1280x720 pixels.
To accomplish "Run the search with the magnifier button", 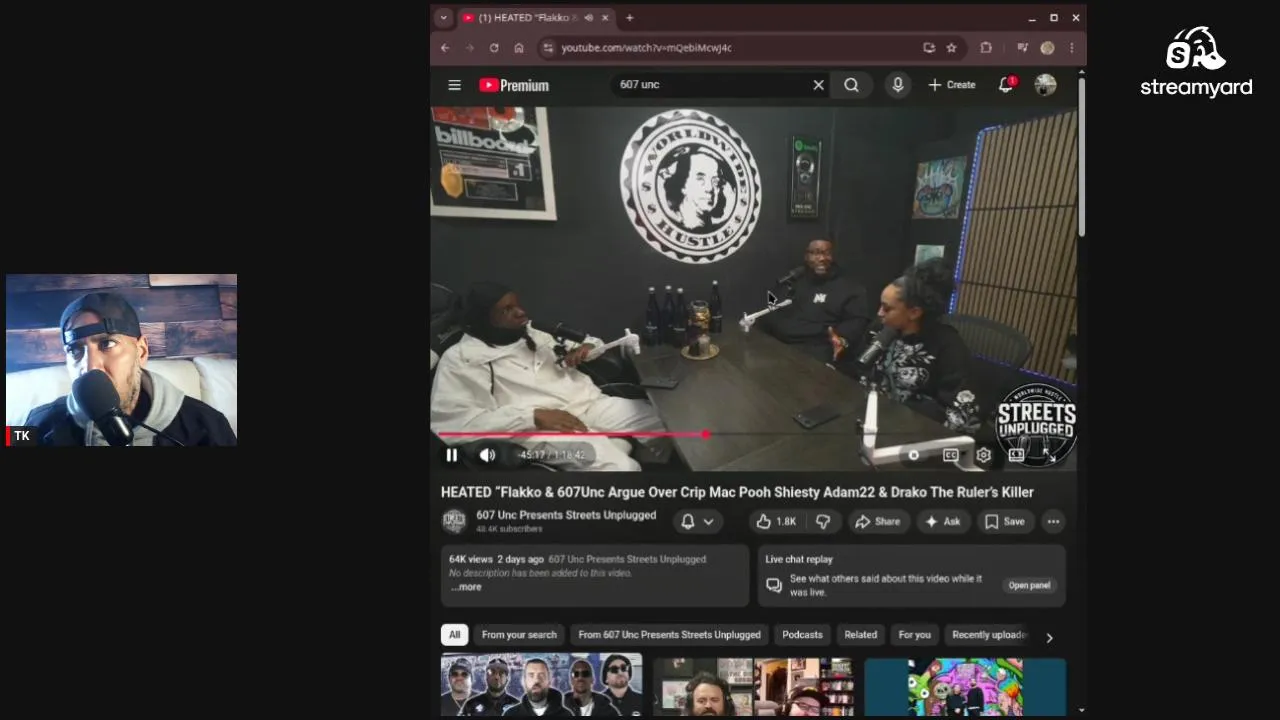I will coord(851,85).
